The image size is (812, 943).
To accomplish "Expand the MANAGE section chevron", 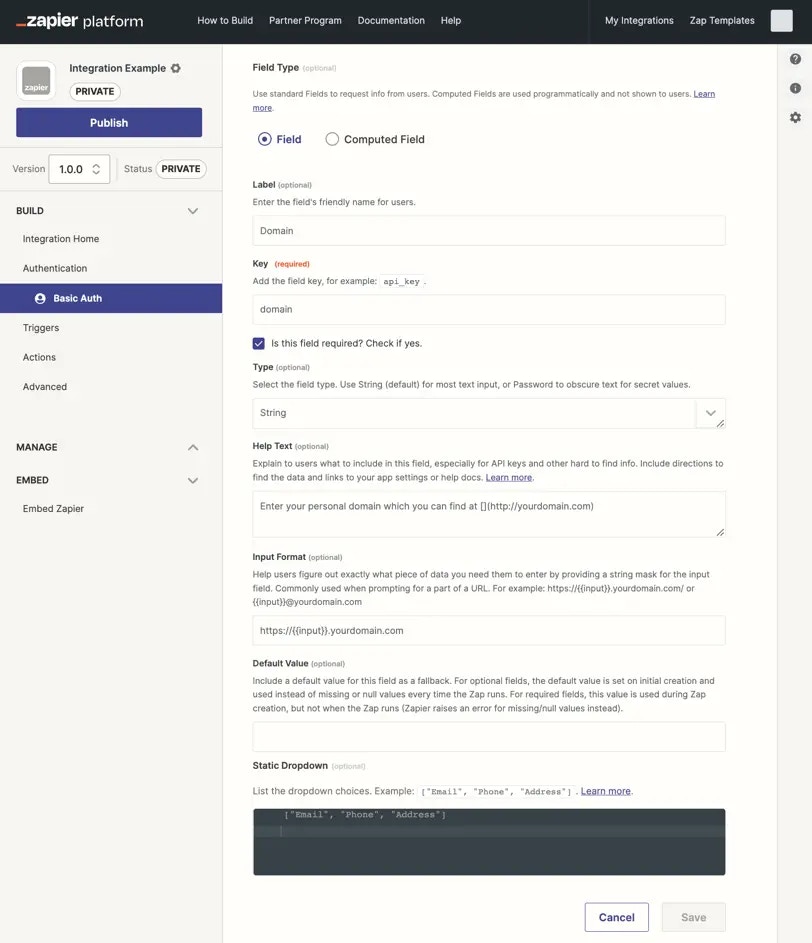I will tap(192, 447).
